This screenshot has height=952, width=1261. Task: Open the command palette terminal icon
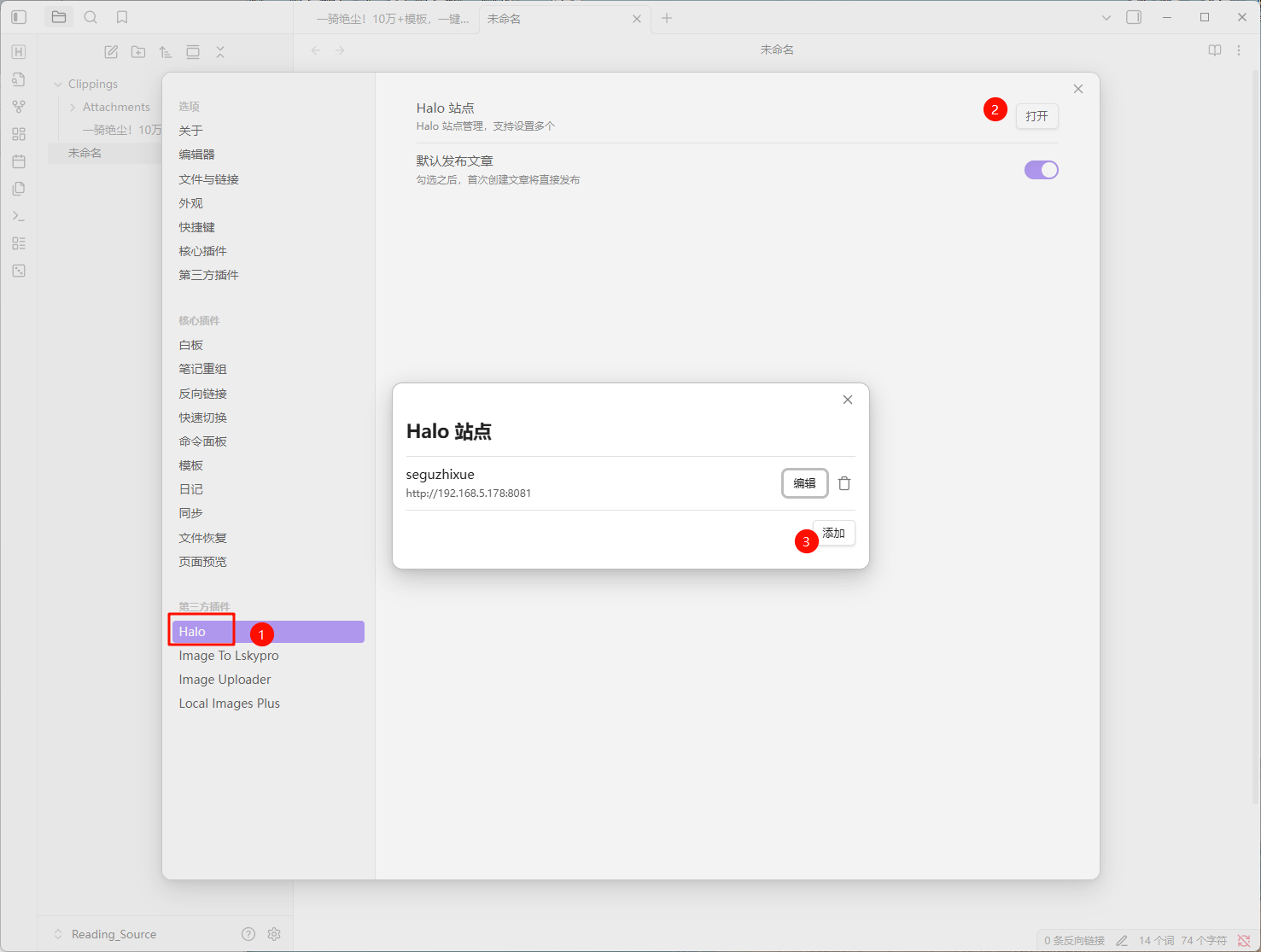coord(19,216)
